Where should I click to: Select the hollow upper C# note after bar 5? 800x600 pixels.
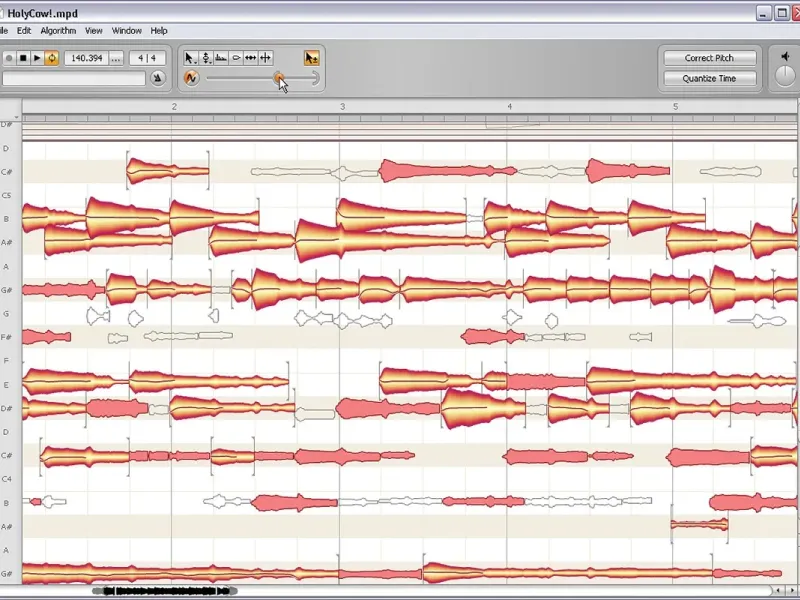pos(730,172)
